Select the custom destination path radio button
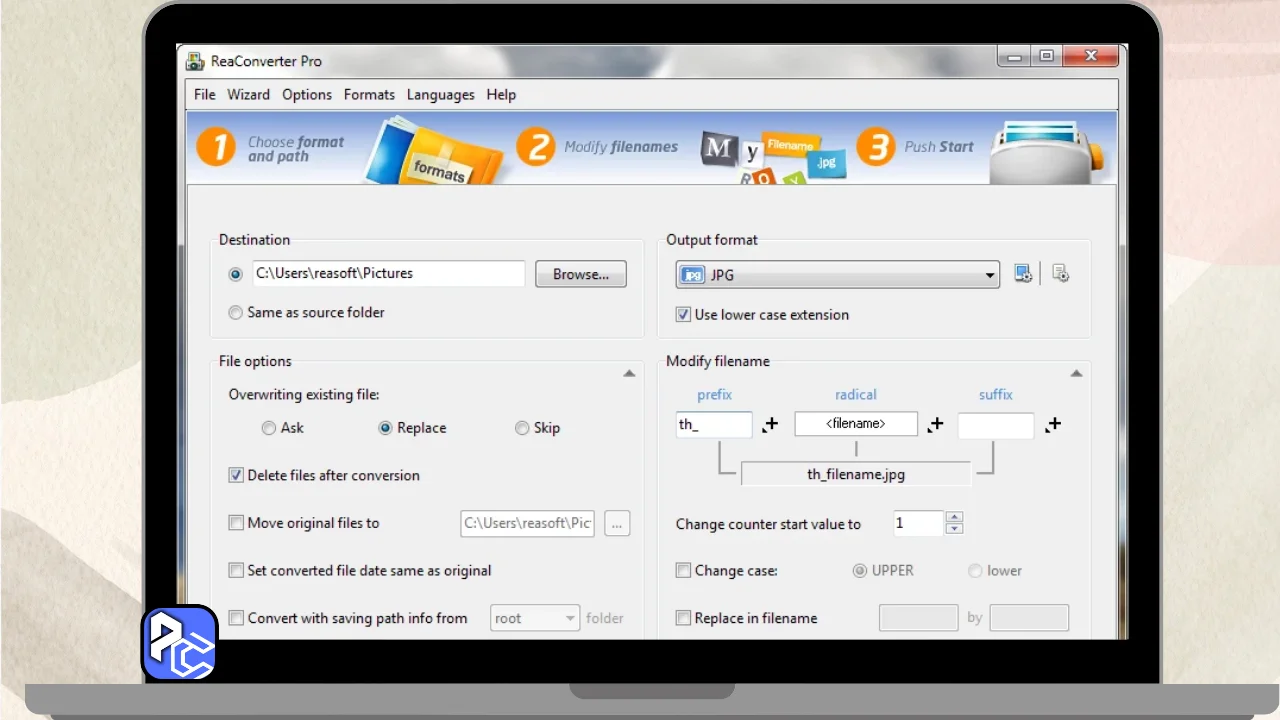The image size is (1280, 720). pos(236,274)
